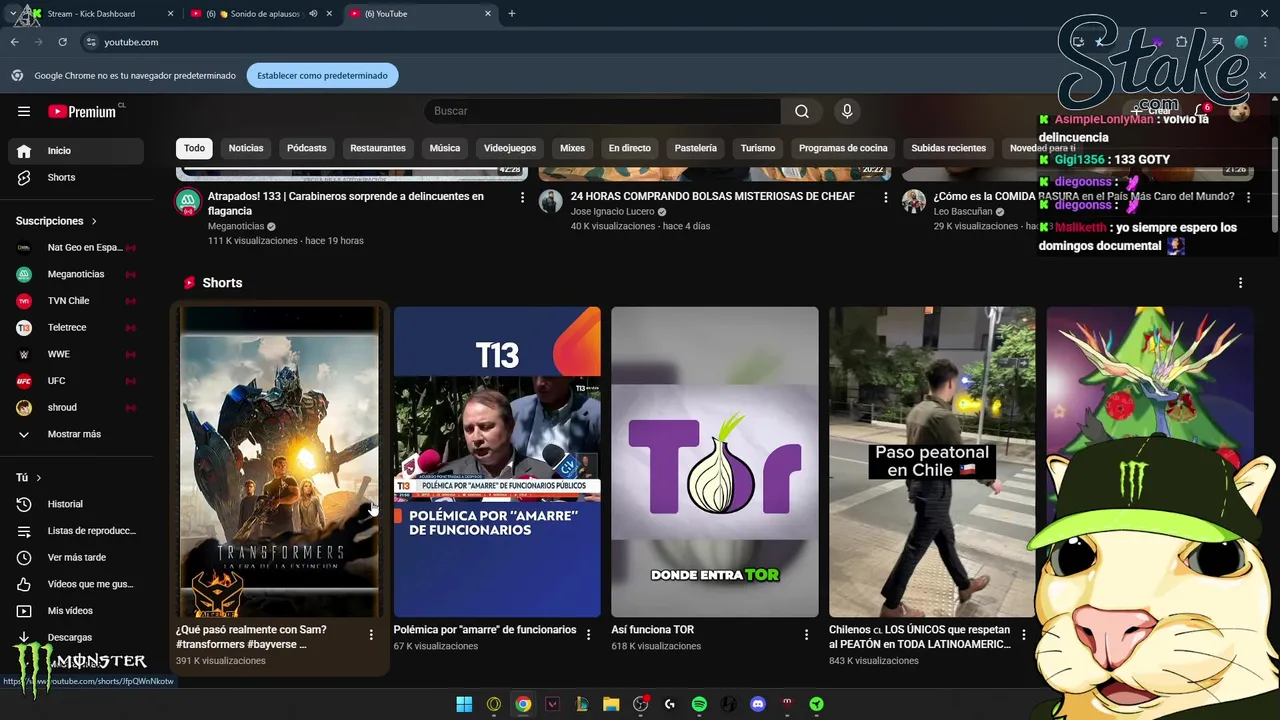Select the Turismo filter chip
The image size is (1280, 720).
point(758,148)
